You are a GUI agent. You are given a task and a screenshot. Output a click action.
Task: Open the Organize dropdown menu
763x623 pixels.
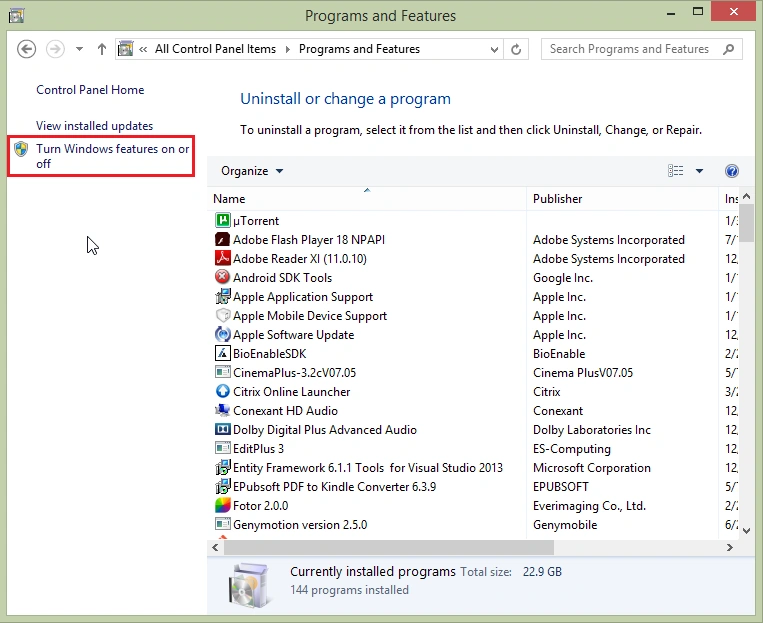pos(252,171)
